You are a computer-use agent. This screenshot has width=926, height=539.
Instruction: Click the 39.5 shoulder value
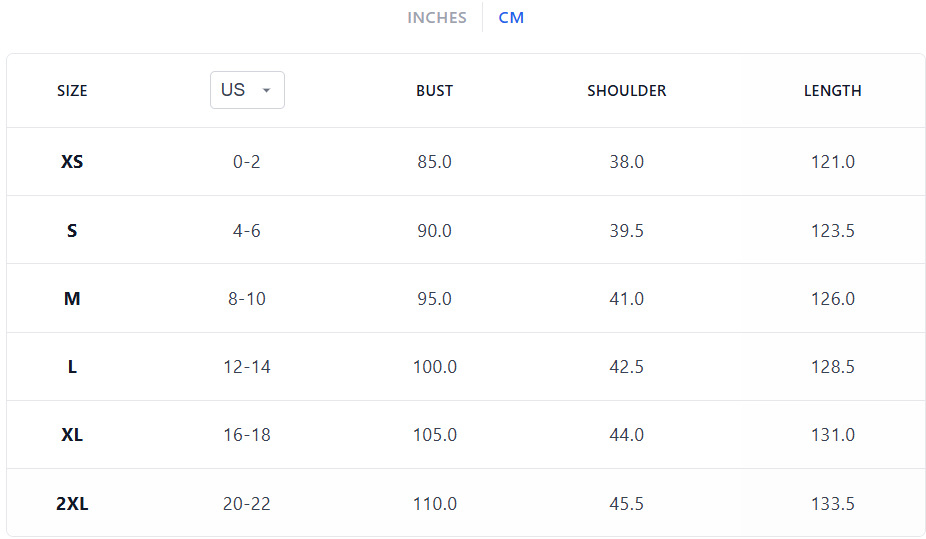tap(627, 230)
